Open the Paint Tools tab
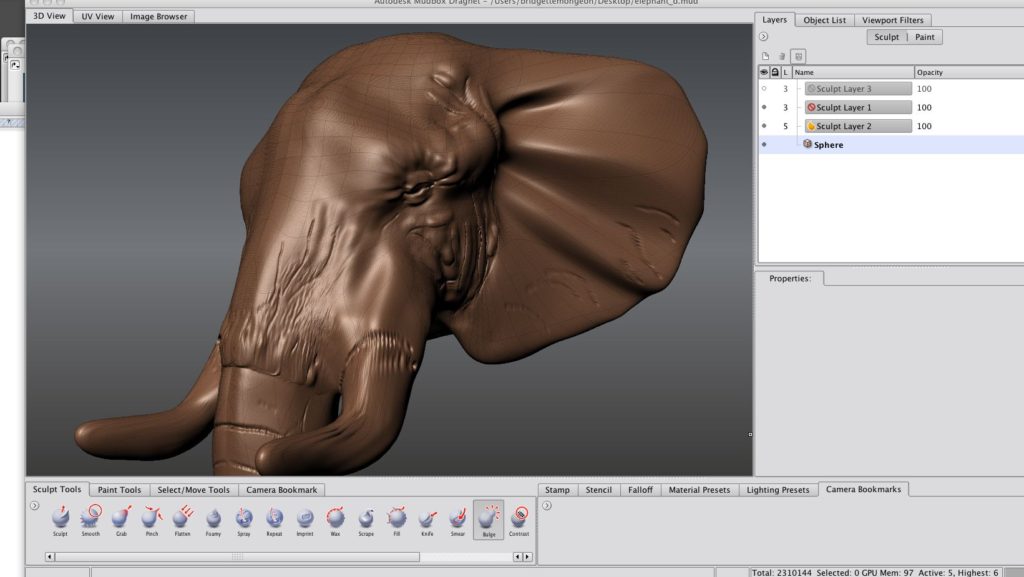 (x=119, y=490)
